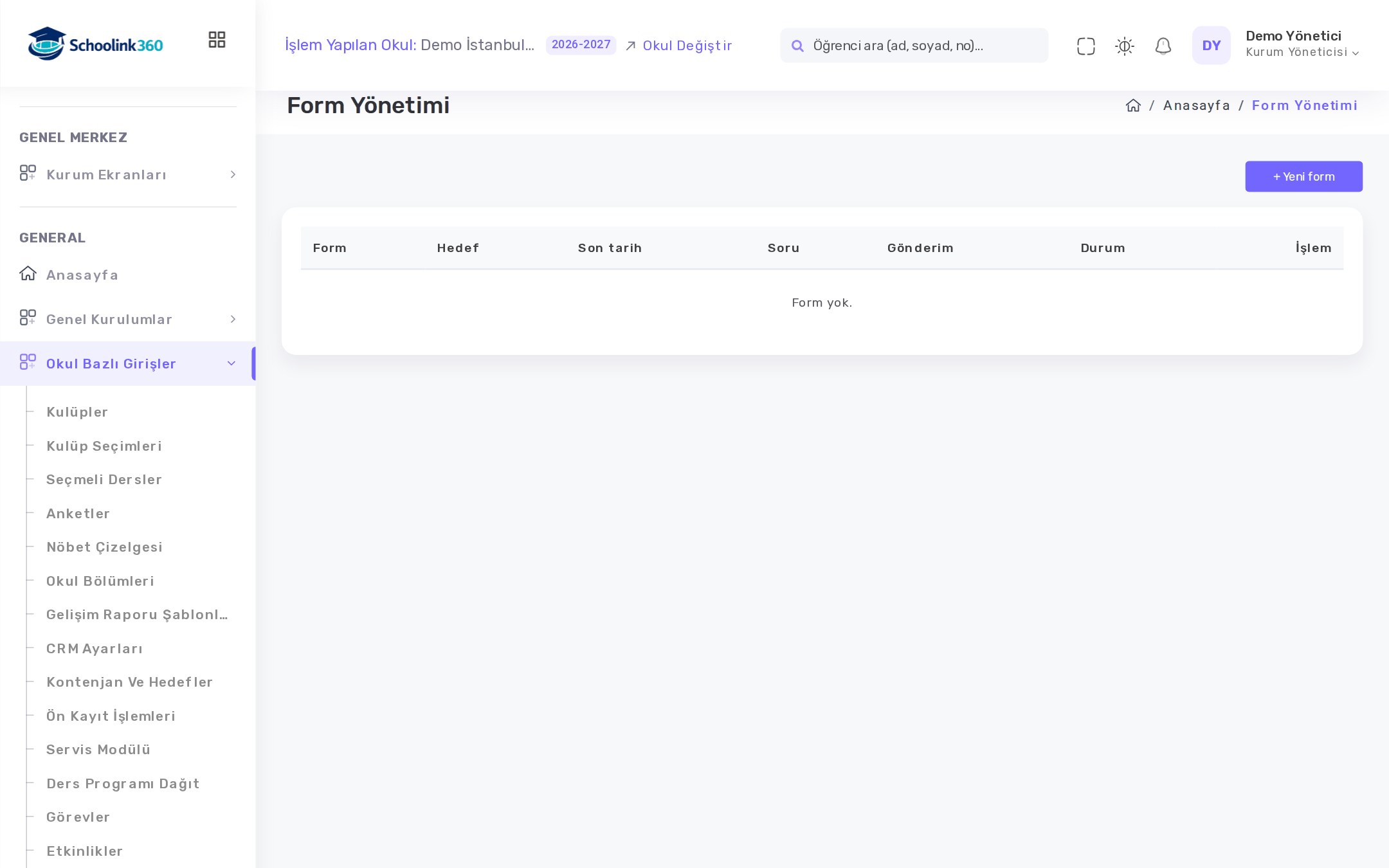Viewport: 1389px width, 868px height.
Task: Select the 2026-2027 year badge
Action: pos(581,45)
